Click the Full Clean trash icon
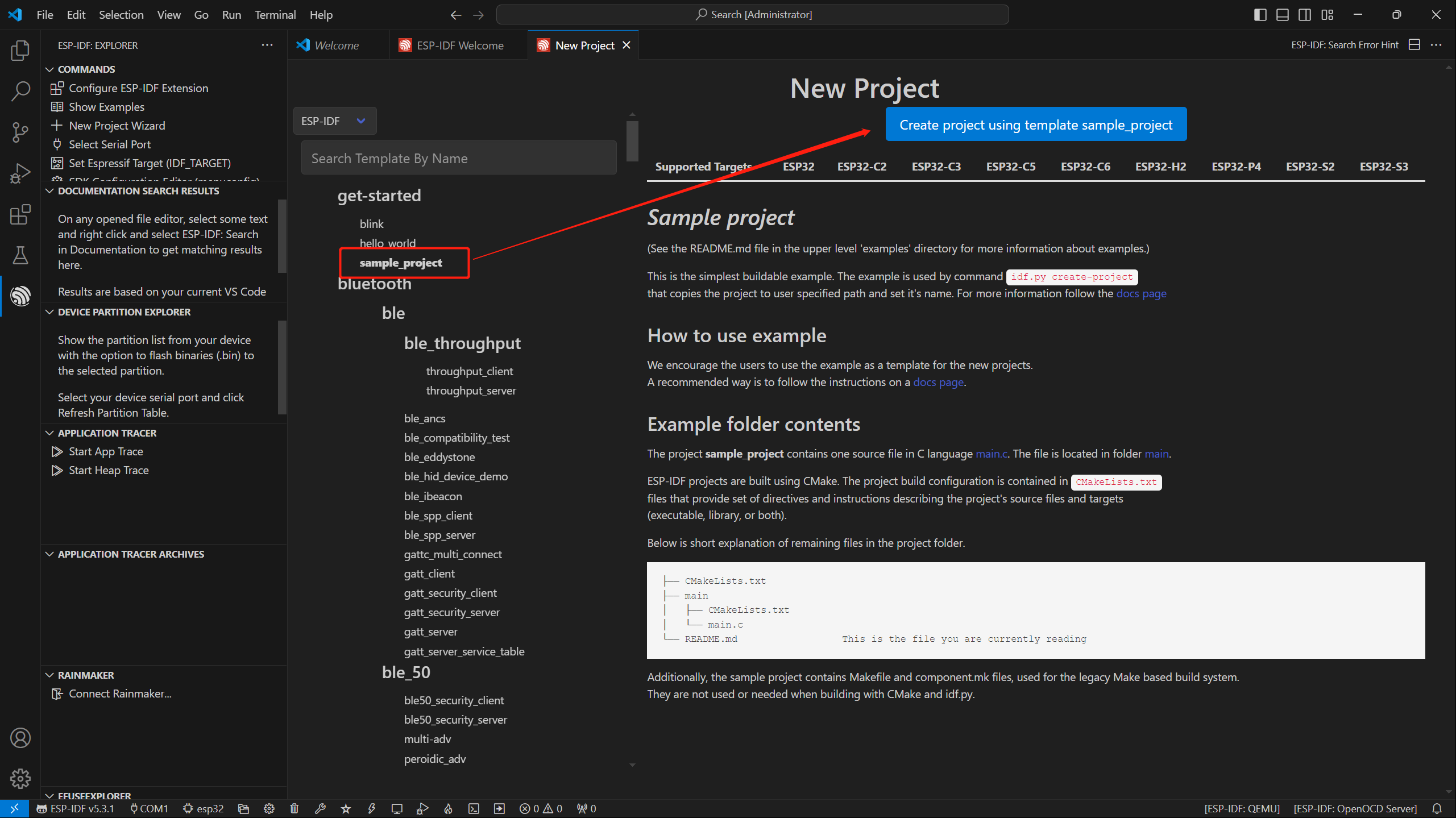 tap(294, 808)
